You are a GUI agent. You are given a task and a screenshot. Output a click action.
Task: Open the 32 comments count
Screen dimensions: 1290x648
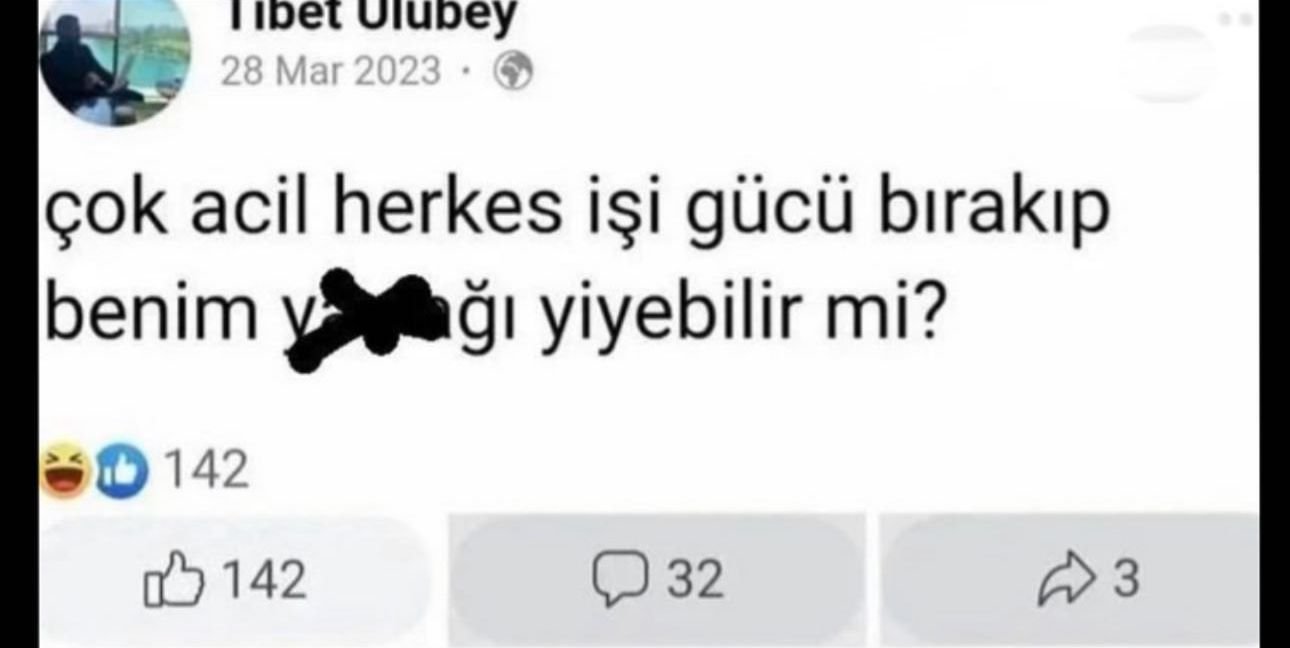[x=694, y=580]
